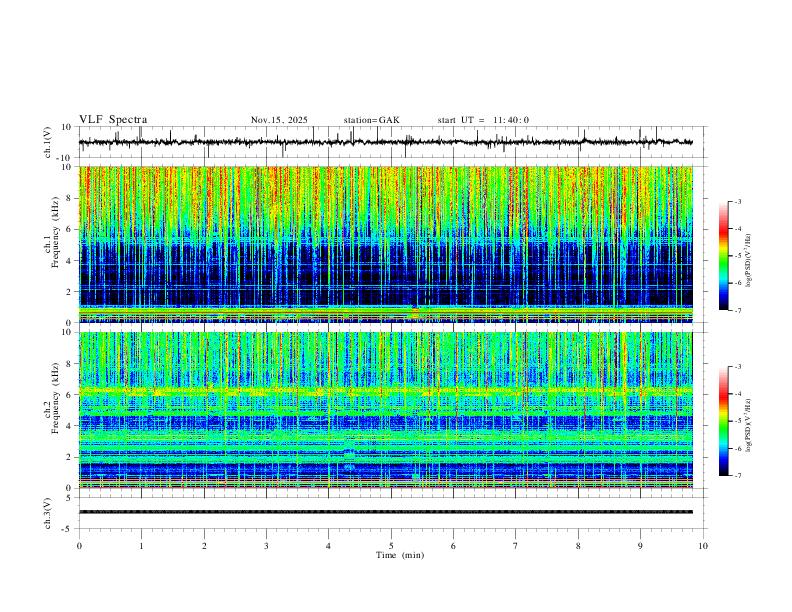Click the ch.2 PSD color scale bar

[723, 421]
